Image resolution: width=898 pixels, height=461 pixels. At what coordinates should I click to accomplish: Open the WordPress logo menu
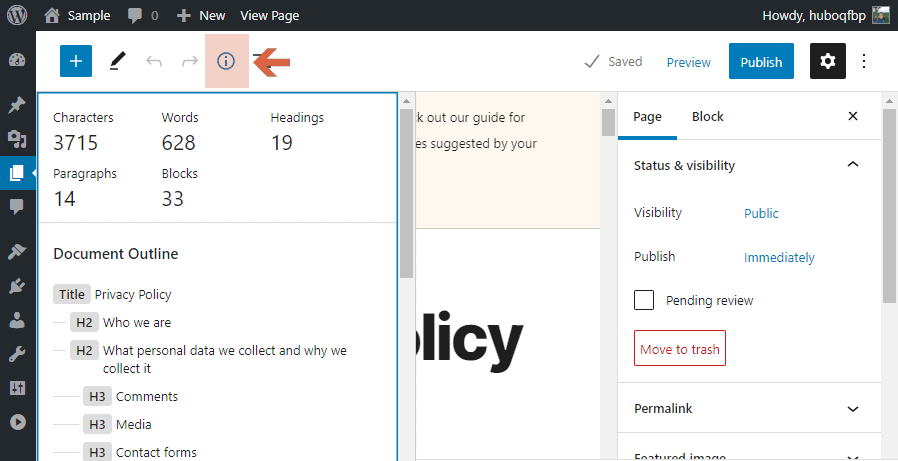pos(17,15)
